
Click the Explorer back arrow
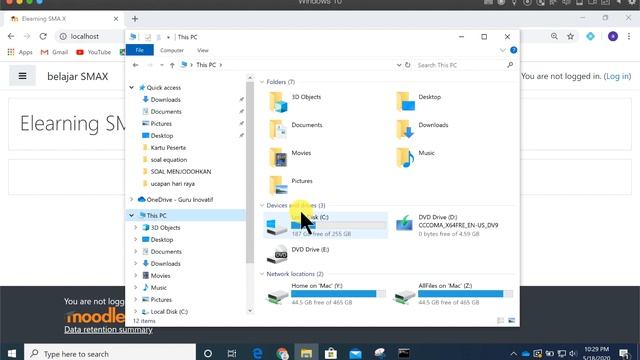pos(136,65)
